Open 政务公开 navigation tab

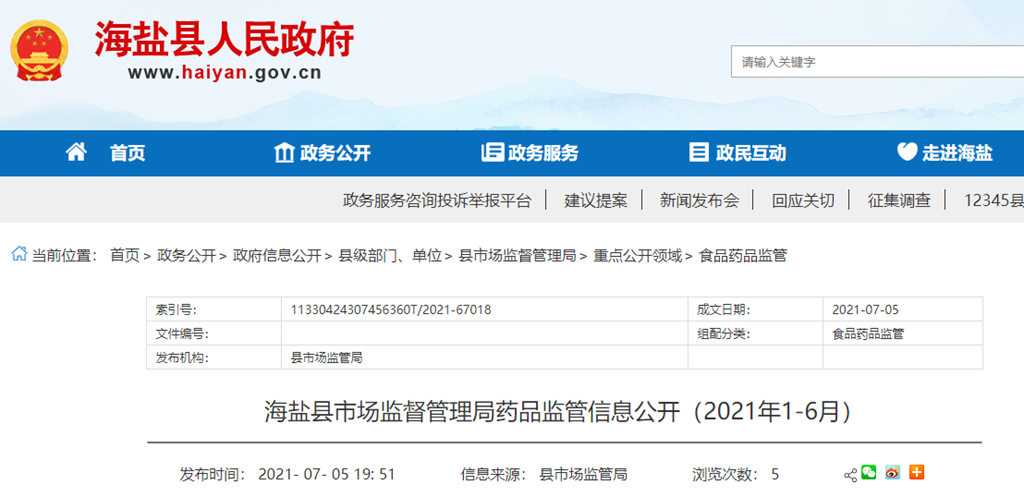tap(335, 153)
